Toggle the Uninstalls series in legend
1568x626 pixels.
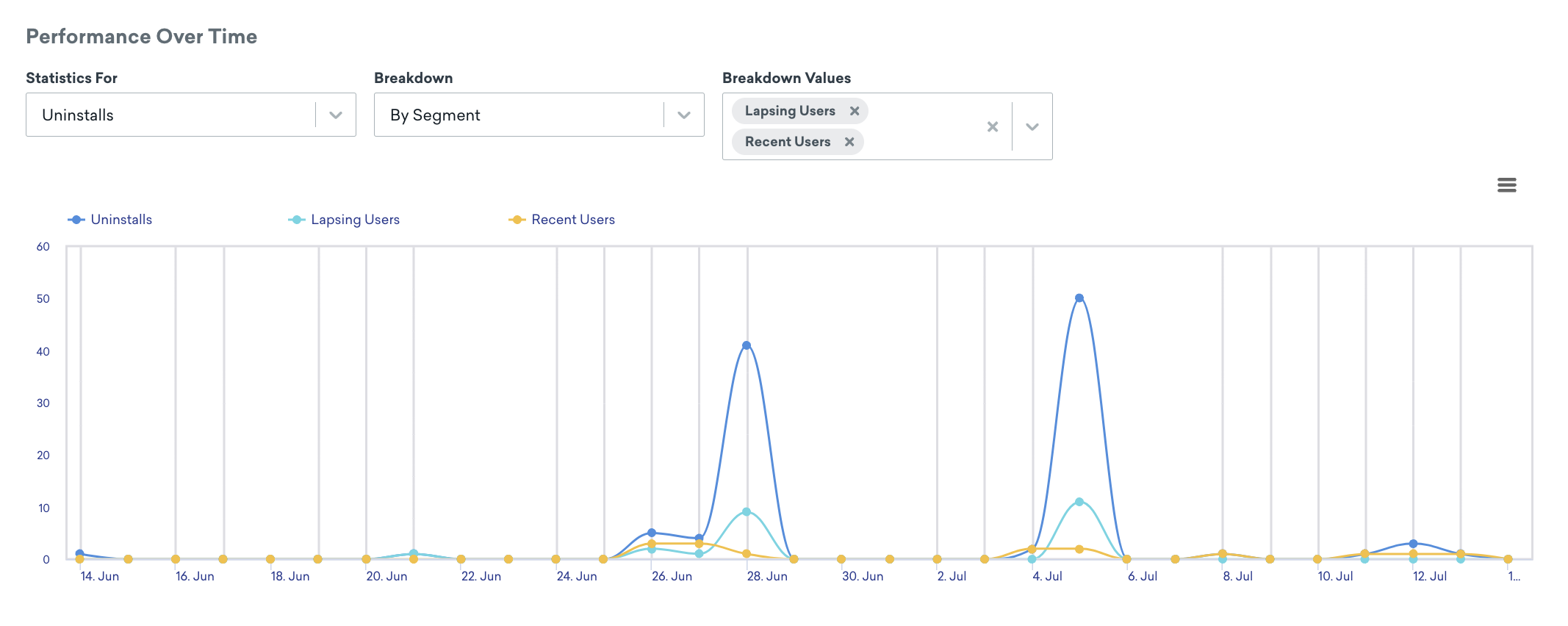(110, 220)
